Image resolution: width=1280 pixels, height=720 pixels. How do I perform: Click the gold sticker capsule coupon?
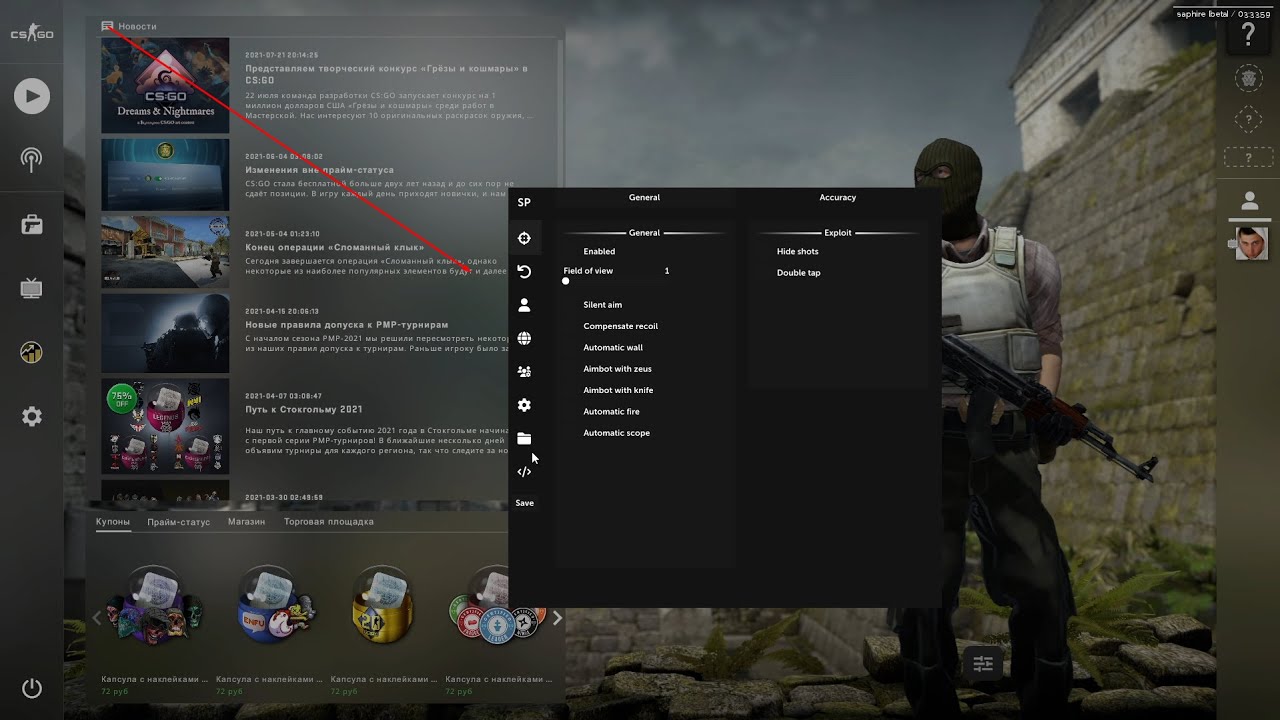click(x=382, y=604)
